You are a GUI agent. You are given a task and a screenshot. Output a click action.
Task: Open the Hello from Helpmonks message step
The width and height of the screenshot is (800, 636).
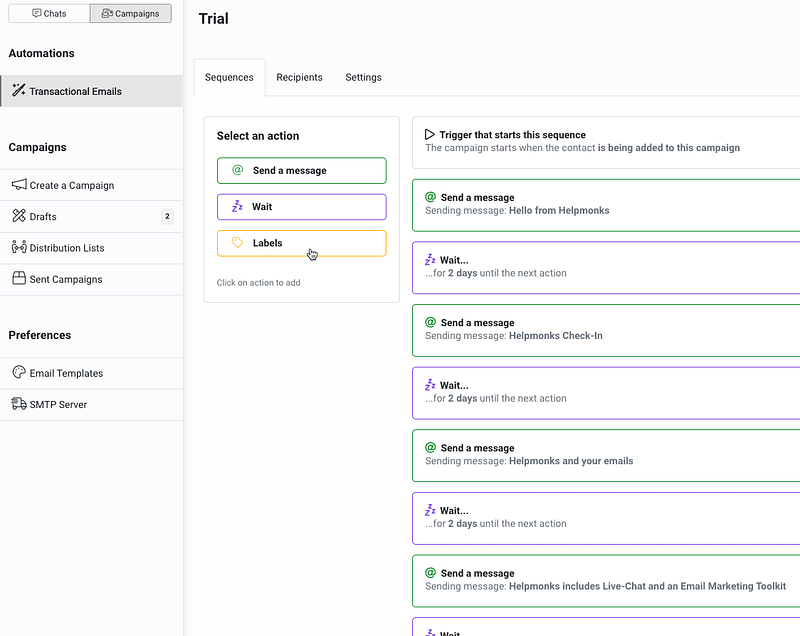[x=606, y=205]
